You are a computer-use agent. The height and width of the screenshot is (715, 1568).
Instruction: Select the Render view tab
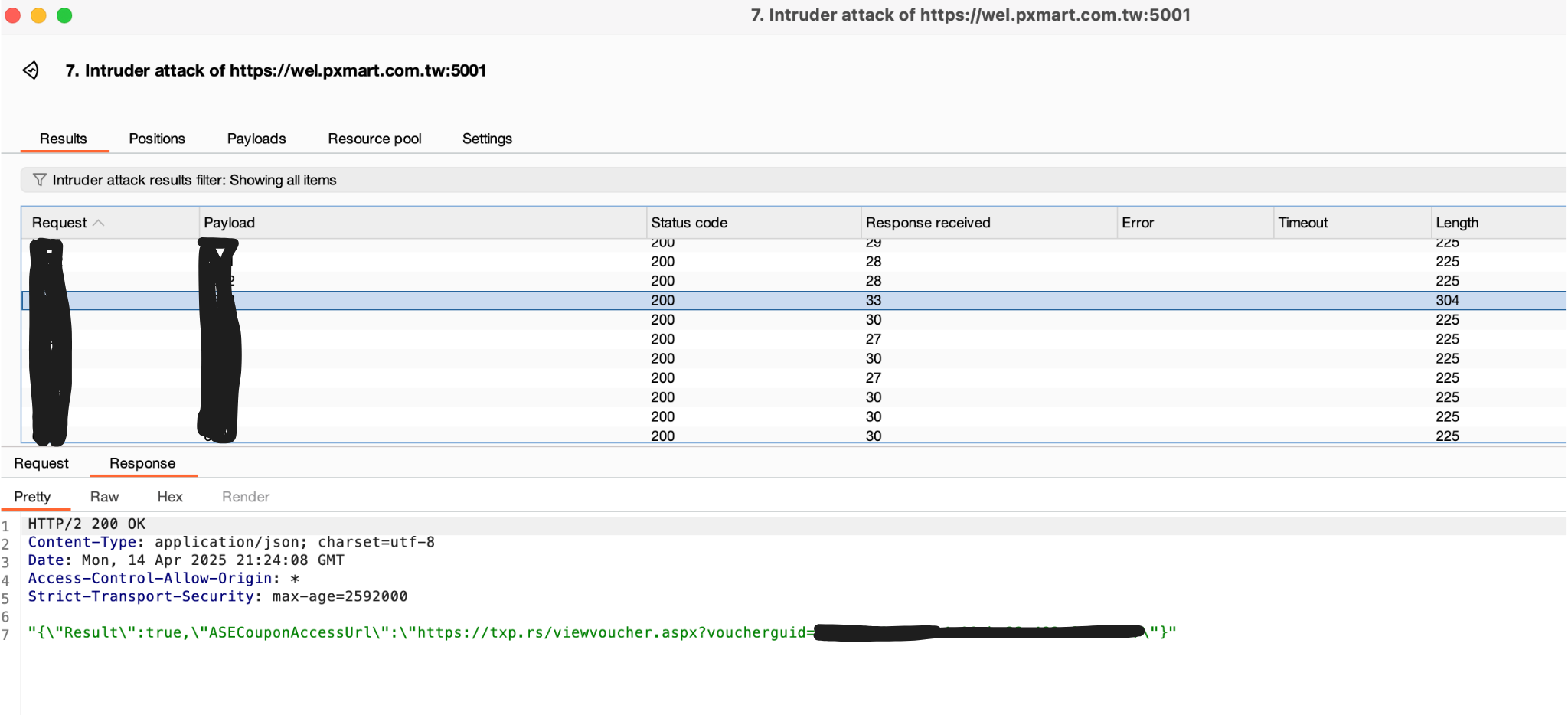[x=246, y=497]
